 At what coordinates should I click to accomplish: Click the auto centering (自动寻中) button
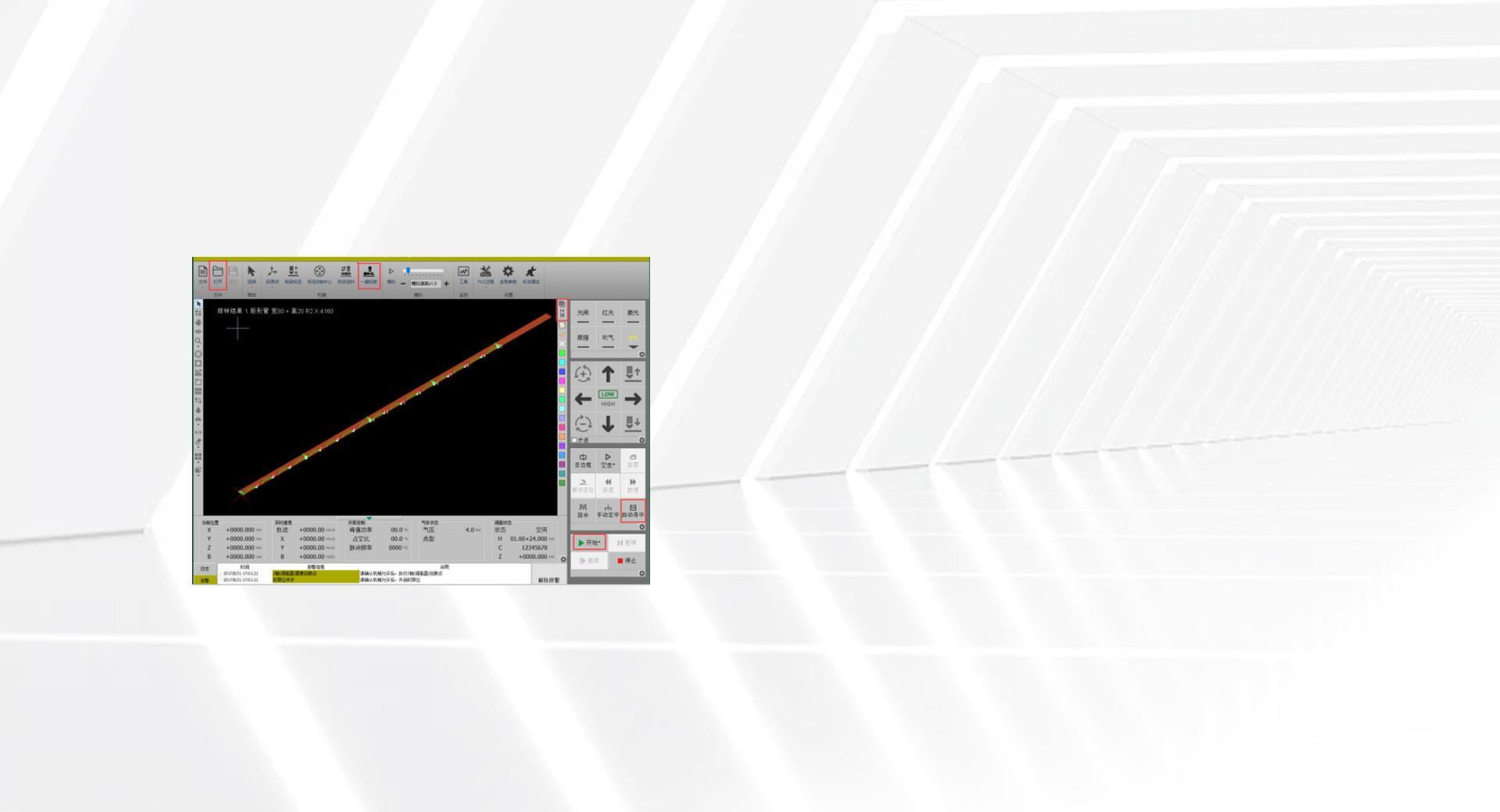[633, 511]
